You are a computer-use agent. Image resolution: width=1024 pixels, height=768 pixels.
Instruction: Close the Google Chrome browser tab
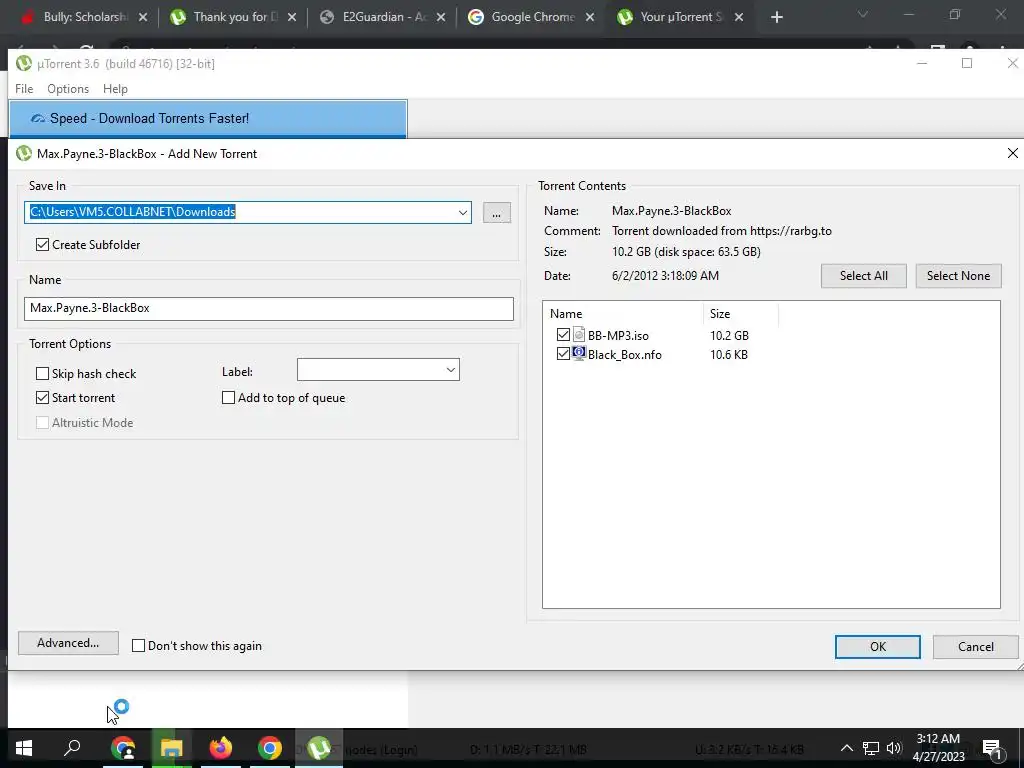(590, 18)
